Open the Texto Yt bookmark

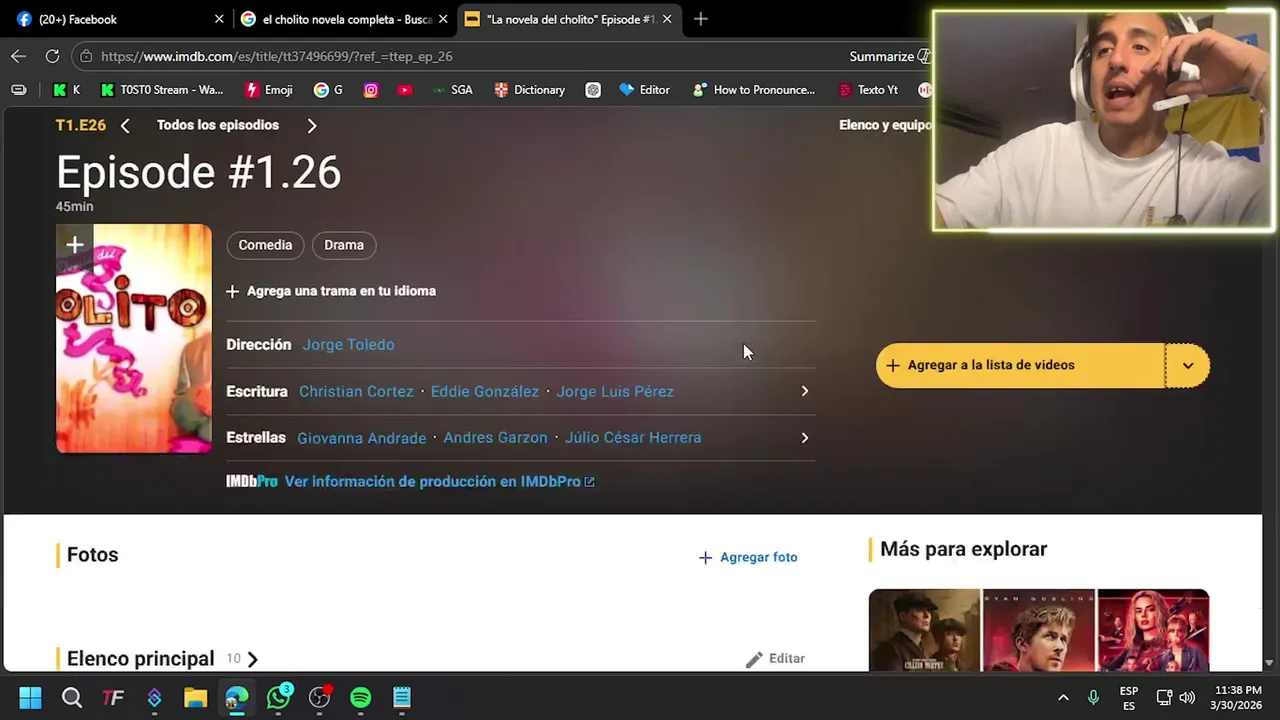(868, 90)
